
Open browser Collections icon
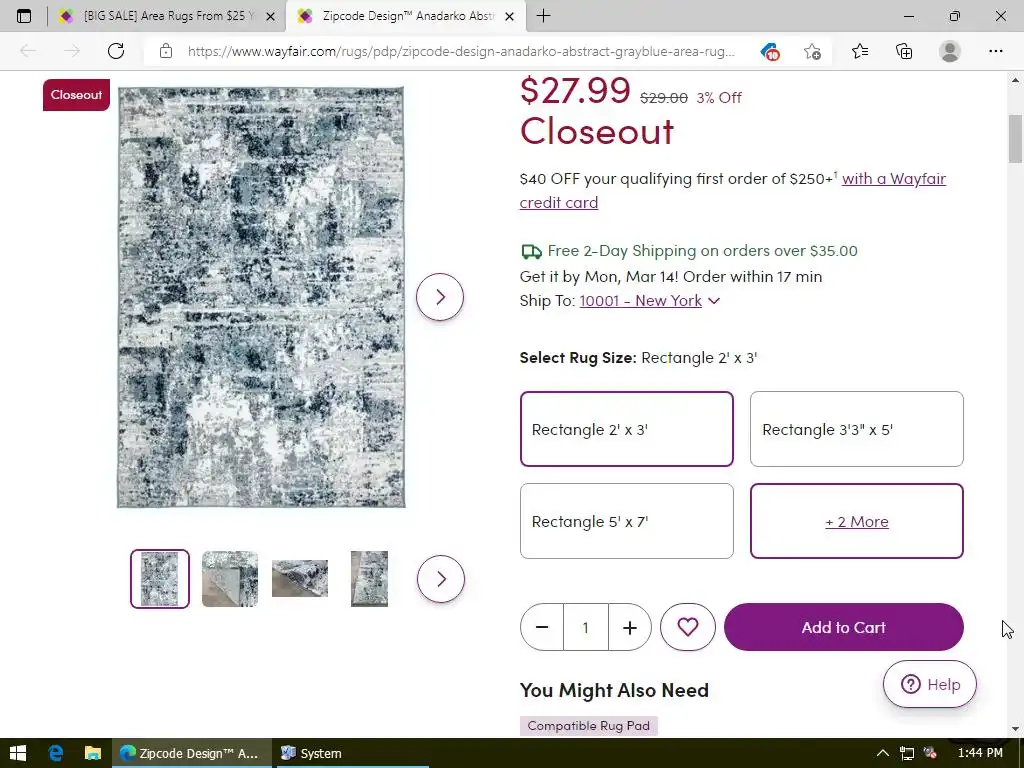point(904,51)
